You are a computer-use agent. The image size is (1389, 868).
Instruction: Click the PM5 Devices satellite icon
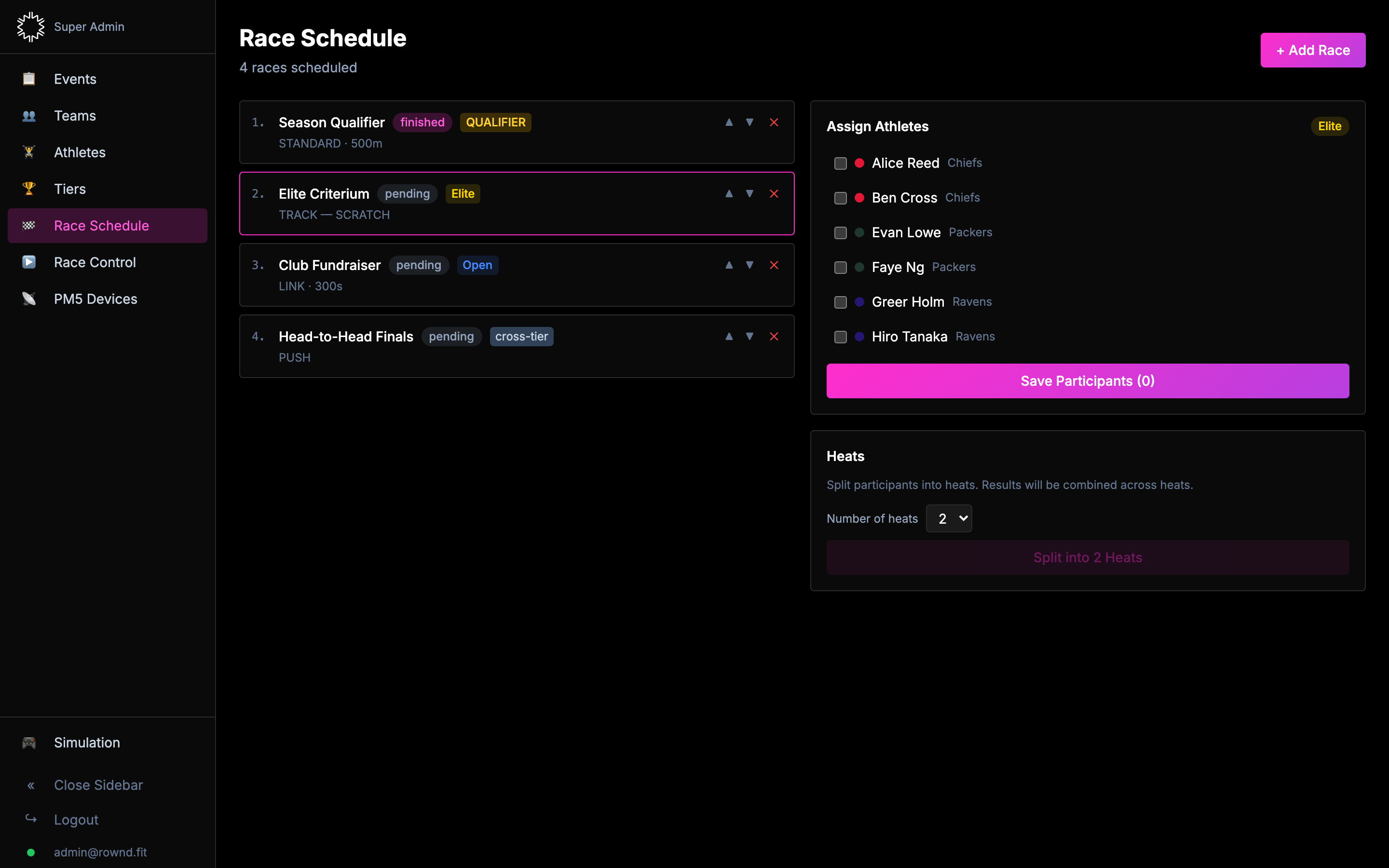click(29, 298)
